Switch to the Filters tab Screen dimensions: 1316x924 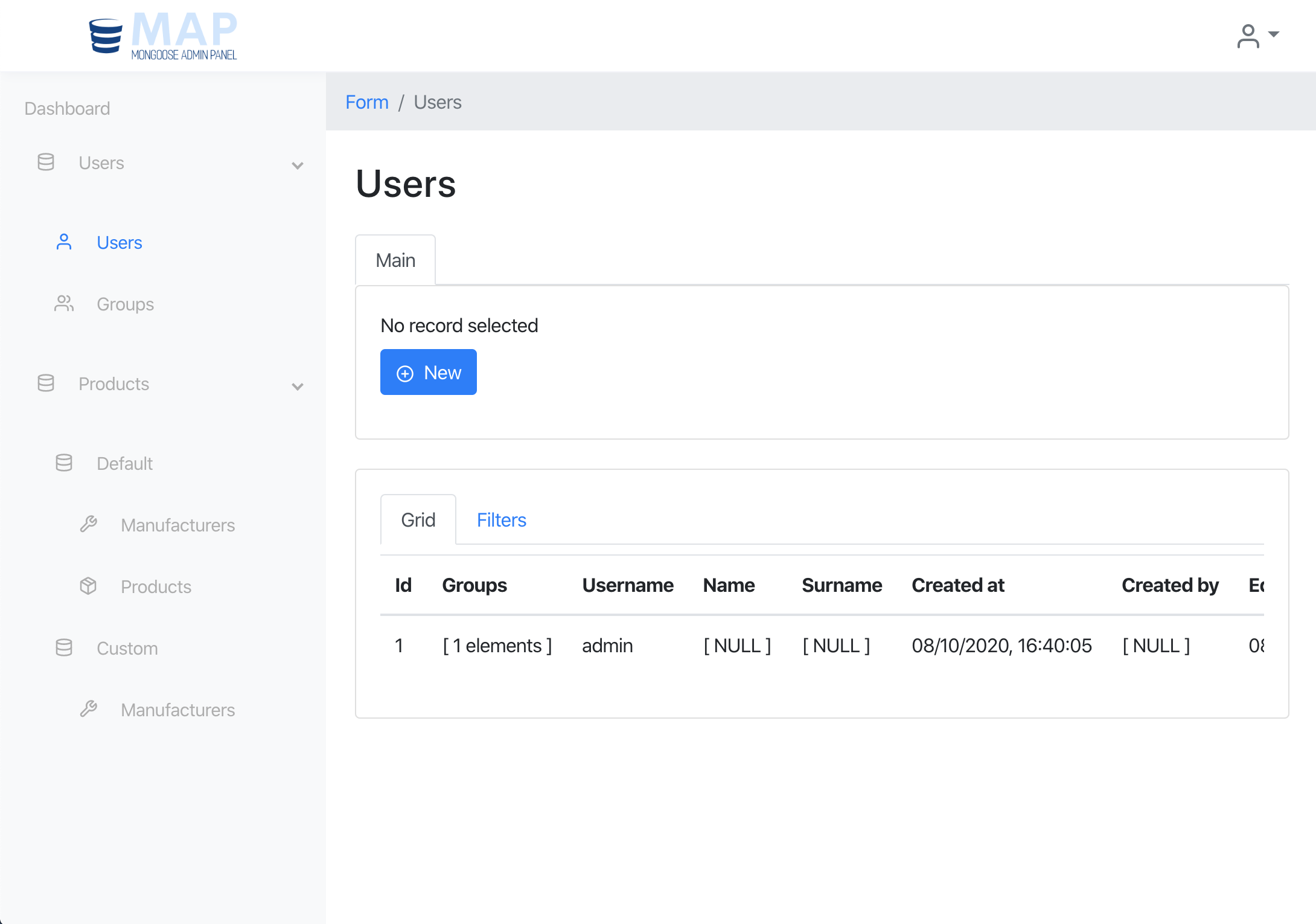pyautogui.click(x=501, y=520)
